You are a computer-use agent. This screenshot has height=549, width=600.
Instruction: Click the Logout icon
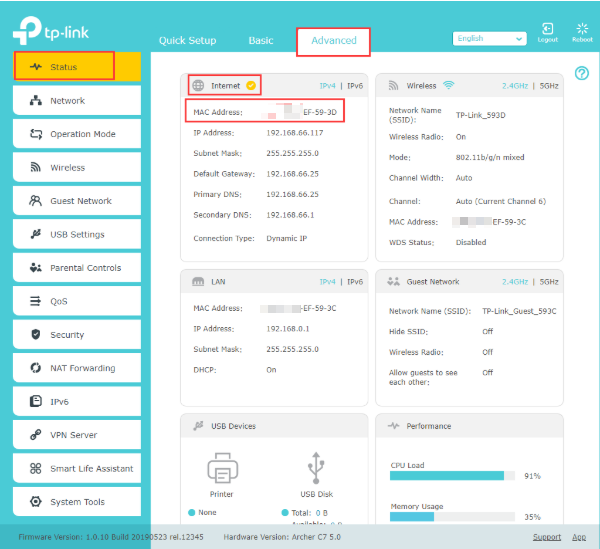[548, 29]
